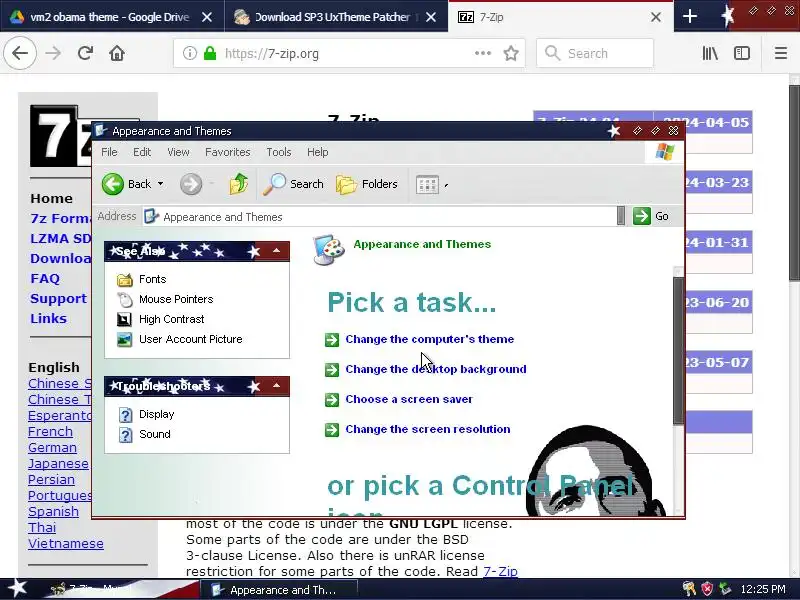Image resolution: width=800 pixels, height=600 pixels.
Task: Open the page actions ellipsis in the URL bar
Action: point(483,53)
